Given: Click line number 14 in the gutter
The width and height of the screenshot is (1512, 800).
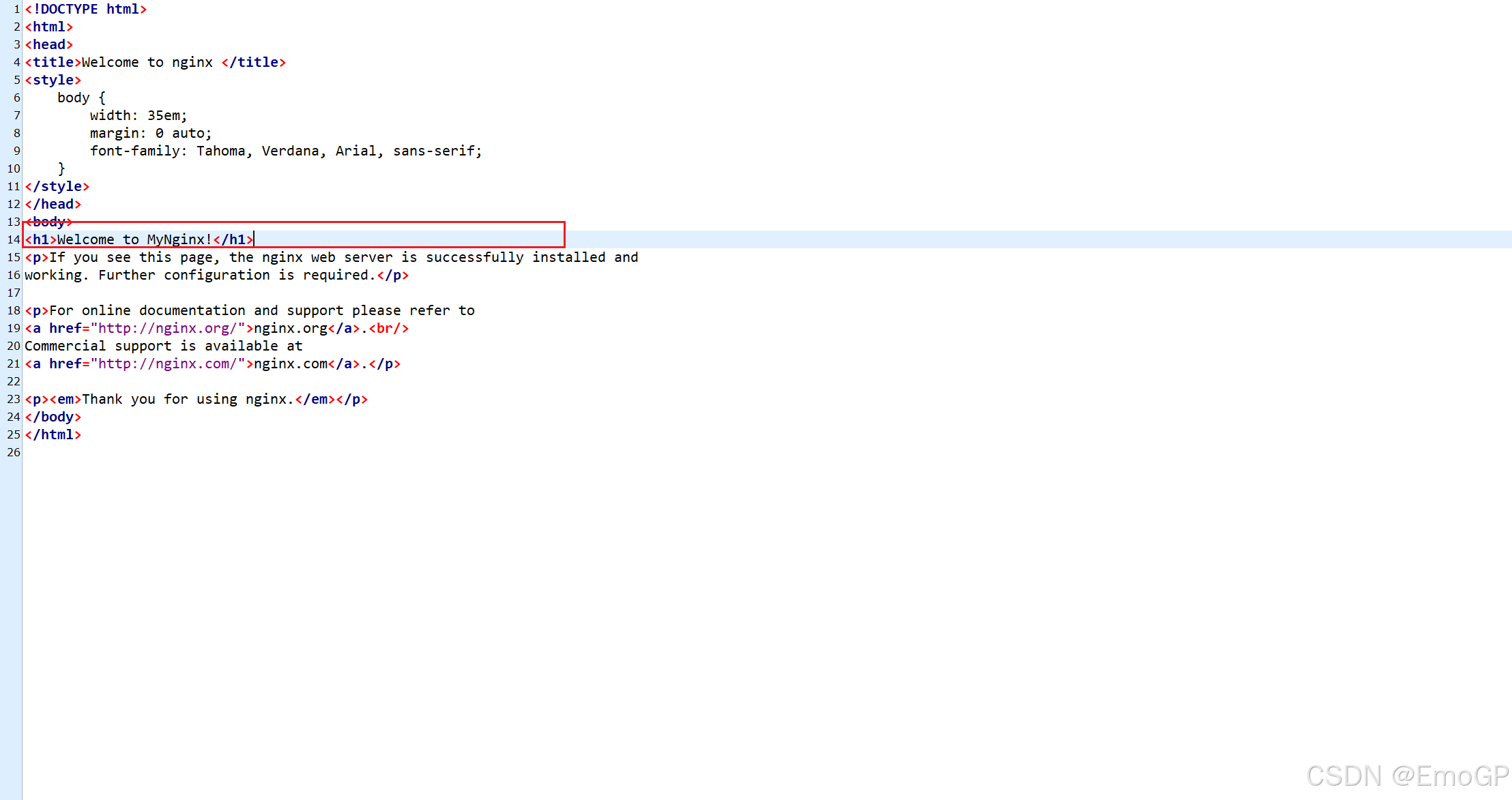Looking at the screenshot, I should coord(14,239).
